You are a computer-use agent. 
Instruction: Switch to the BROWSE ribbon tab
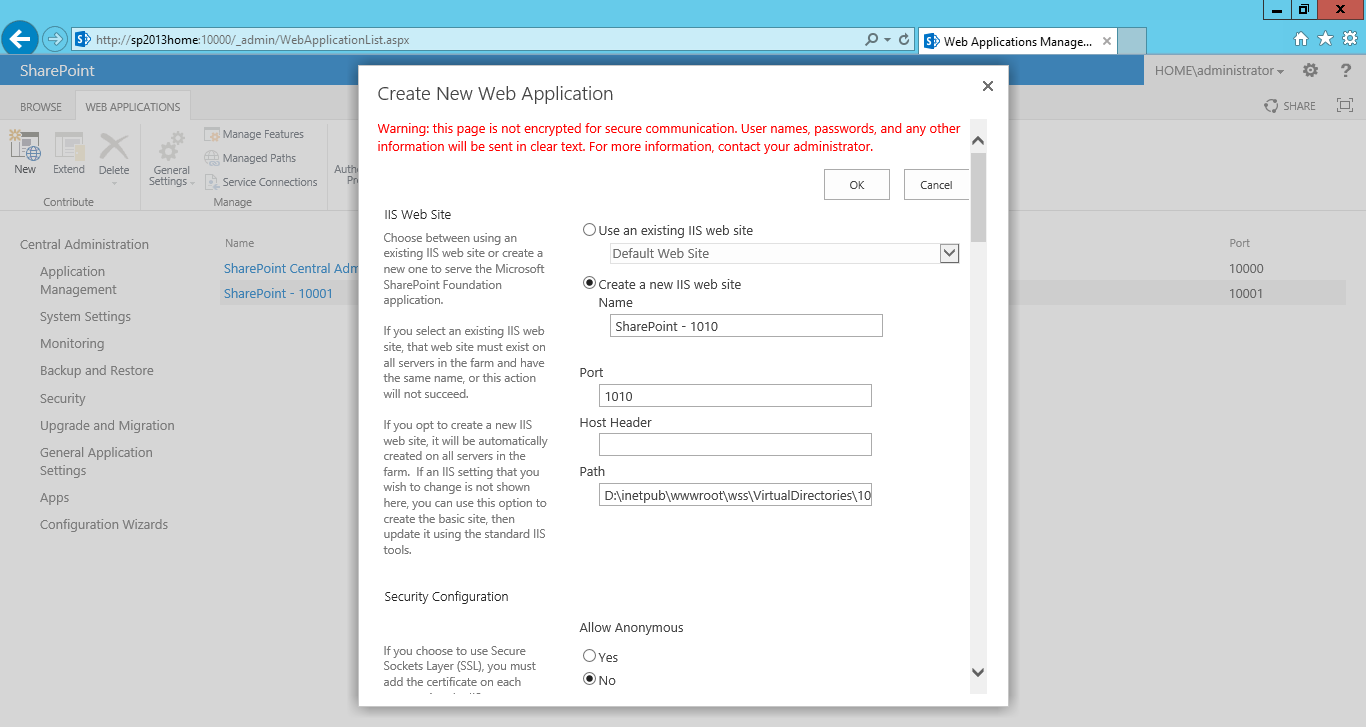click(x=41, y=107)
